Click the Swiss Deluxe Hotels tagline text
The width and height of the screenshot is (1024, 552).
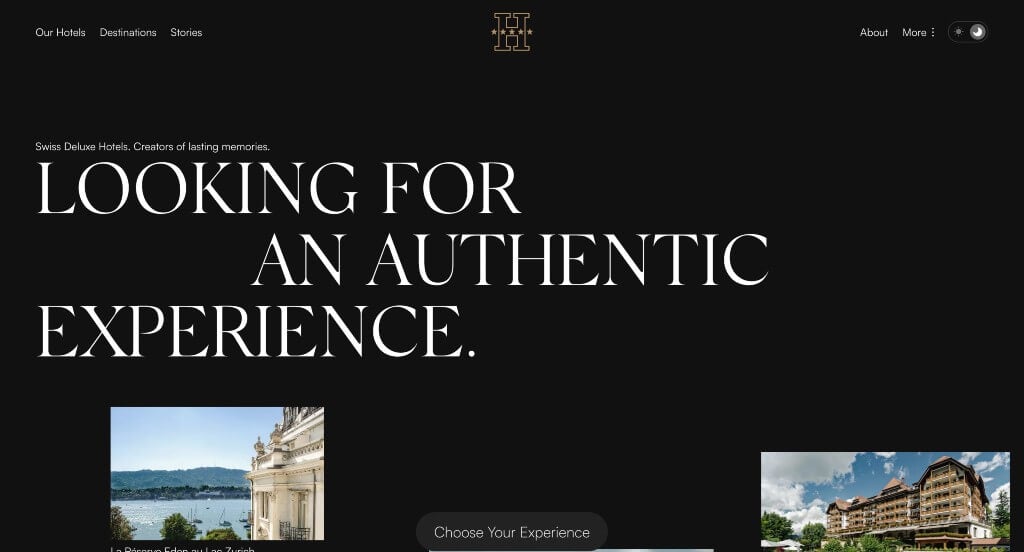click(152, 146)
